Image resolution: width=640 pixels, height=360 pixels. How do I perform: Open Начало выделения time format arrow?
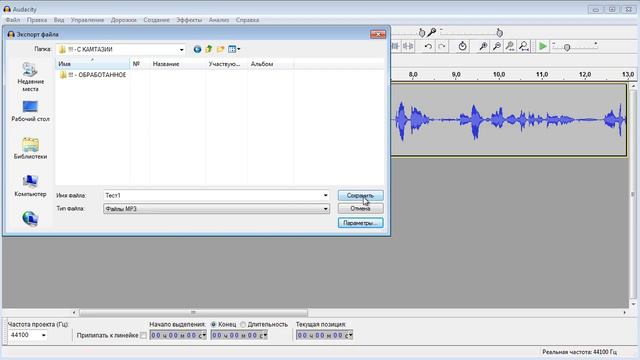pos(204,335)
